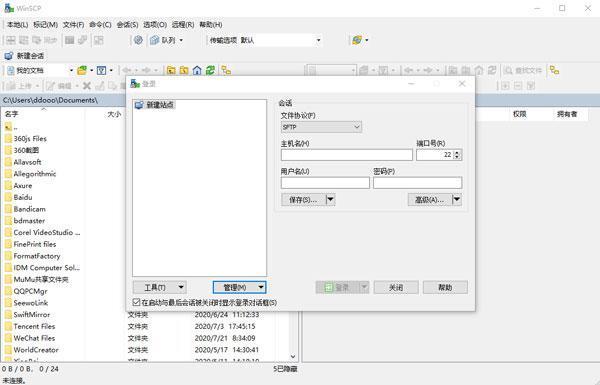Click the remote panel home directory icon

(x=479, y=70)
